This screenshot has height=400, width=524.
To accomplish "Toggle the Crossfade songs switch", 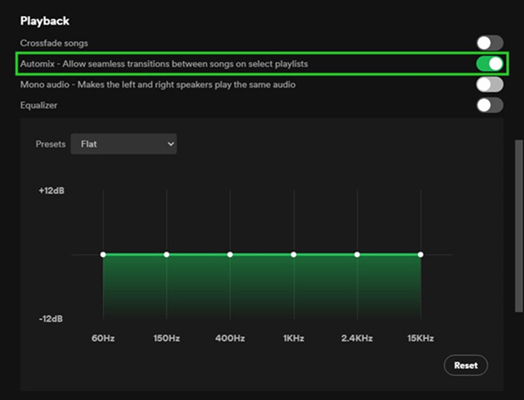I will tap(490, 43).
